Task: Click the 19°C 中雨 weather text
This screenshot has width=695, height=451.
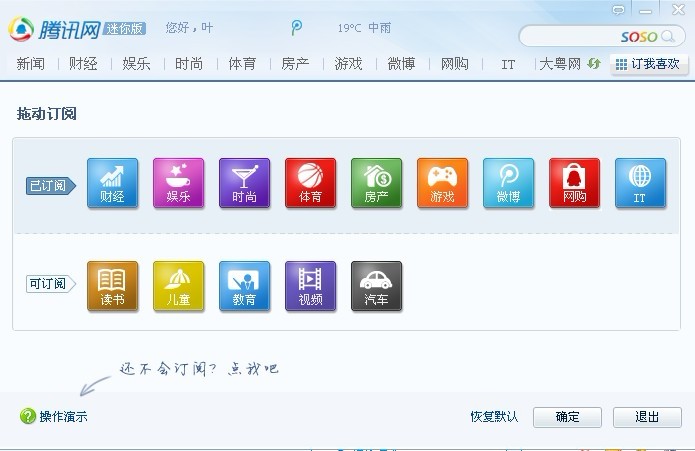Action: coord(364,28)
